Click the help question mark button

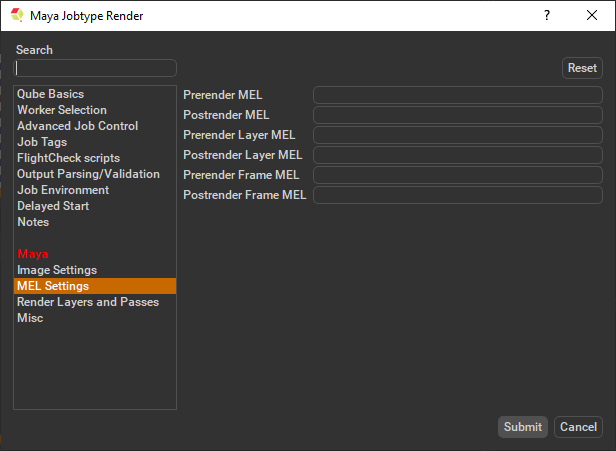coord(547,15)
